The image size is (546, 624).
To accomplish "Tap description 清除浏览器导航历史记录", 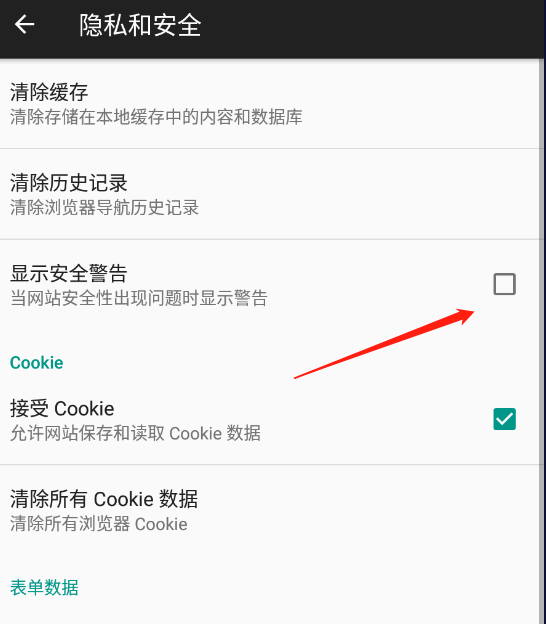I will click(x=104, y=207).
